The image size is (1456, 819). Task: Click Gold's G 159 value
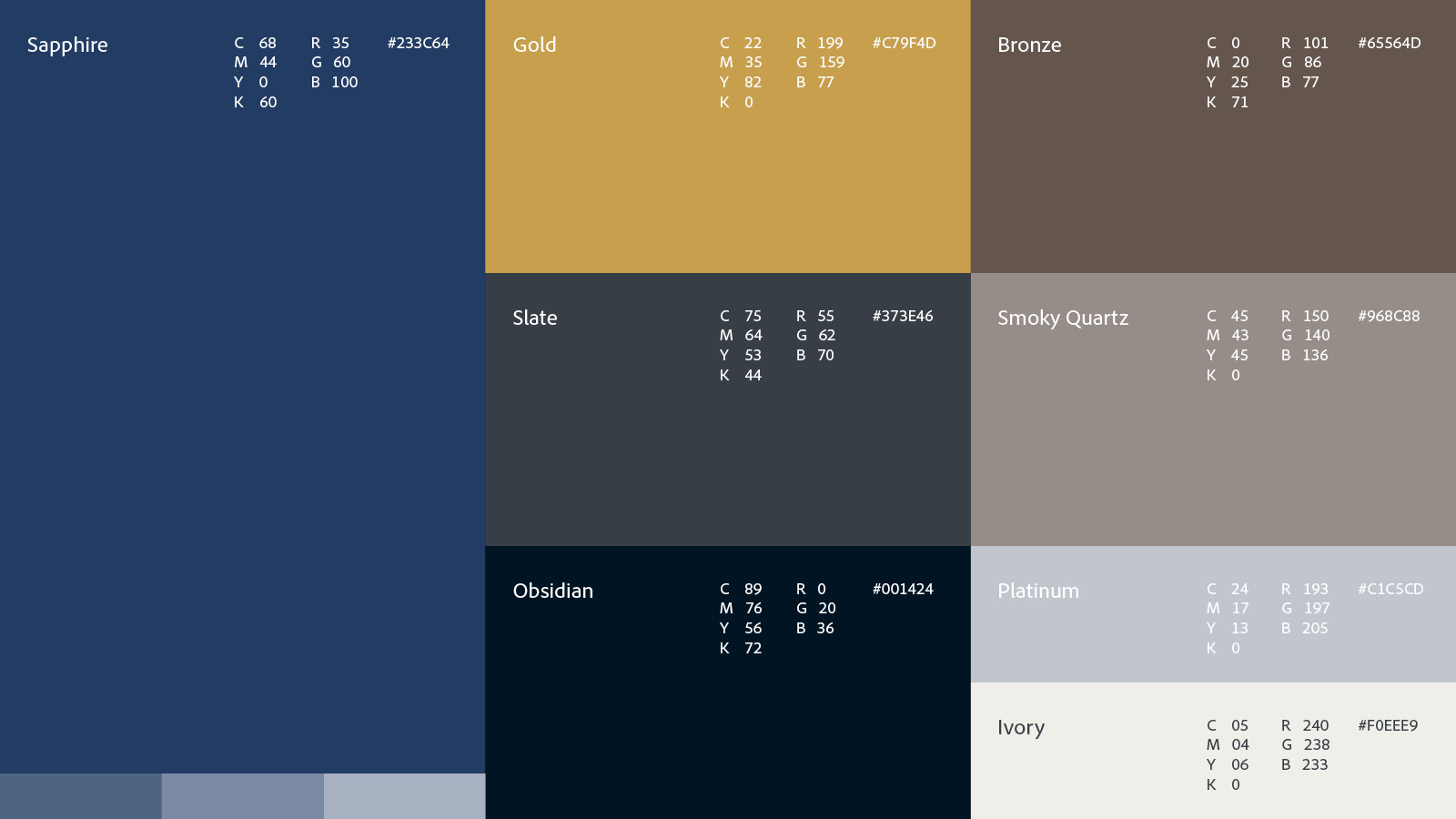pos(821,62)
